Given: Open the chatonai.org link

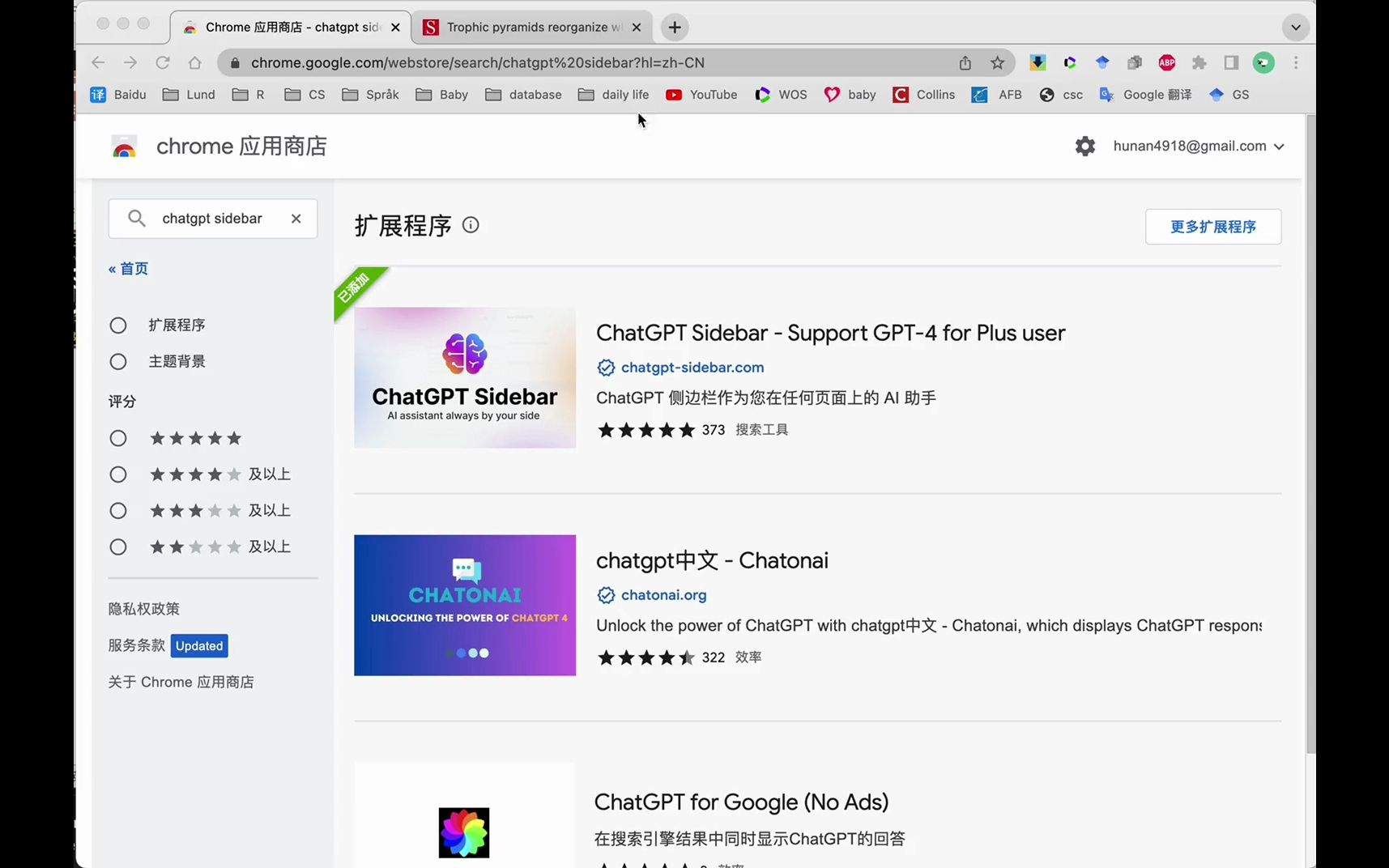Looking at the screenshot, I should tap(663, 595).
